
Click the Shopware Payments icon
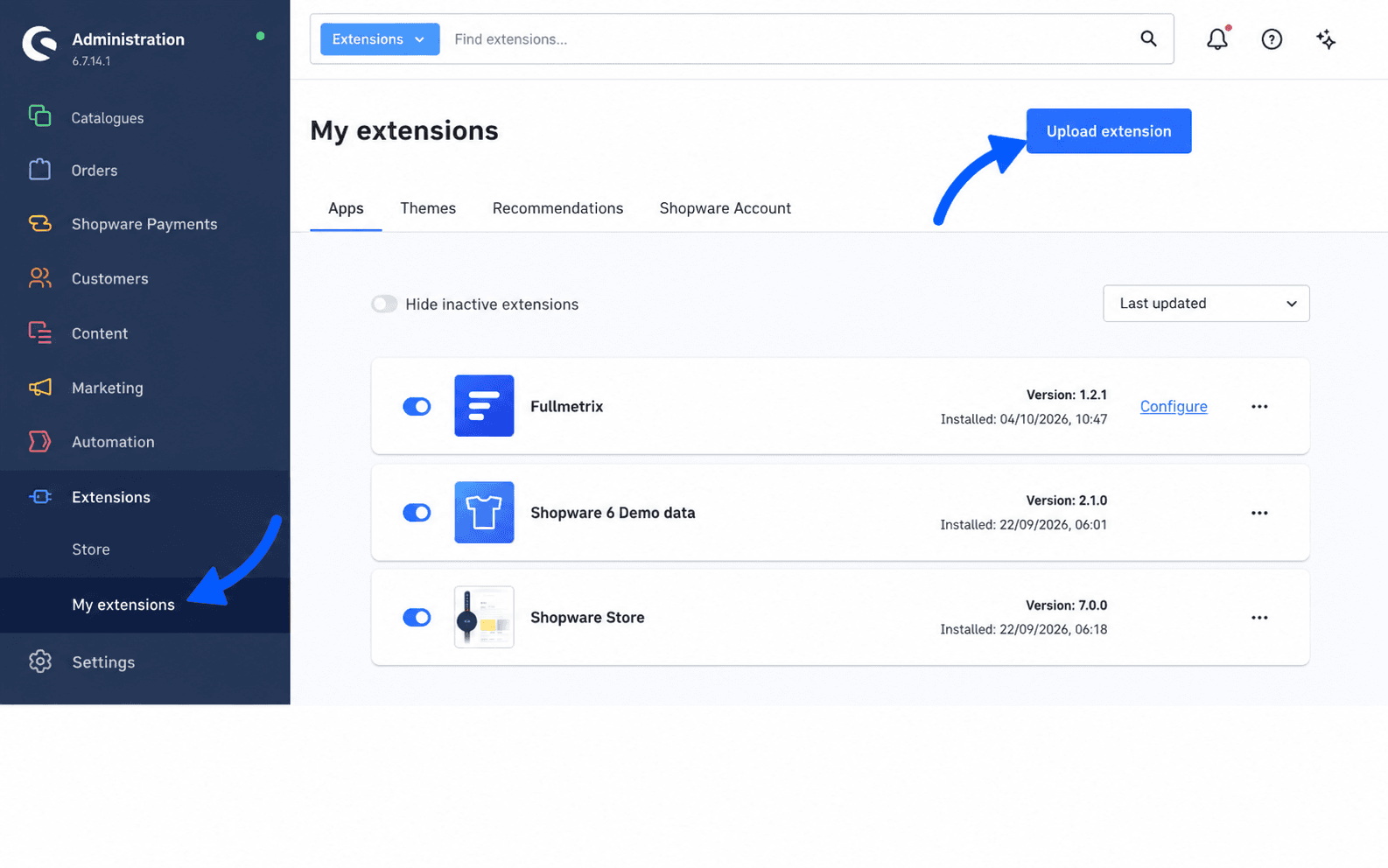tap(39, 223)
